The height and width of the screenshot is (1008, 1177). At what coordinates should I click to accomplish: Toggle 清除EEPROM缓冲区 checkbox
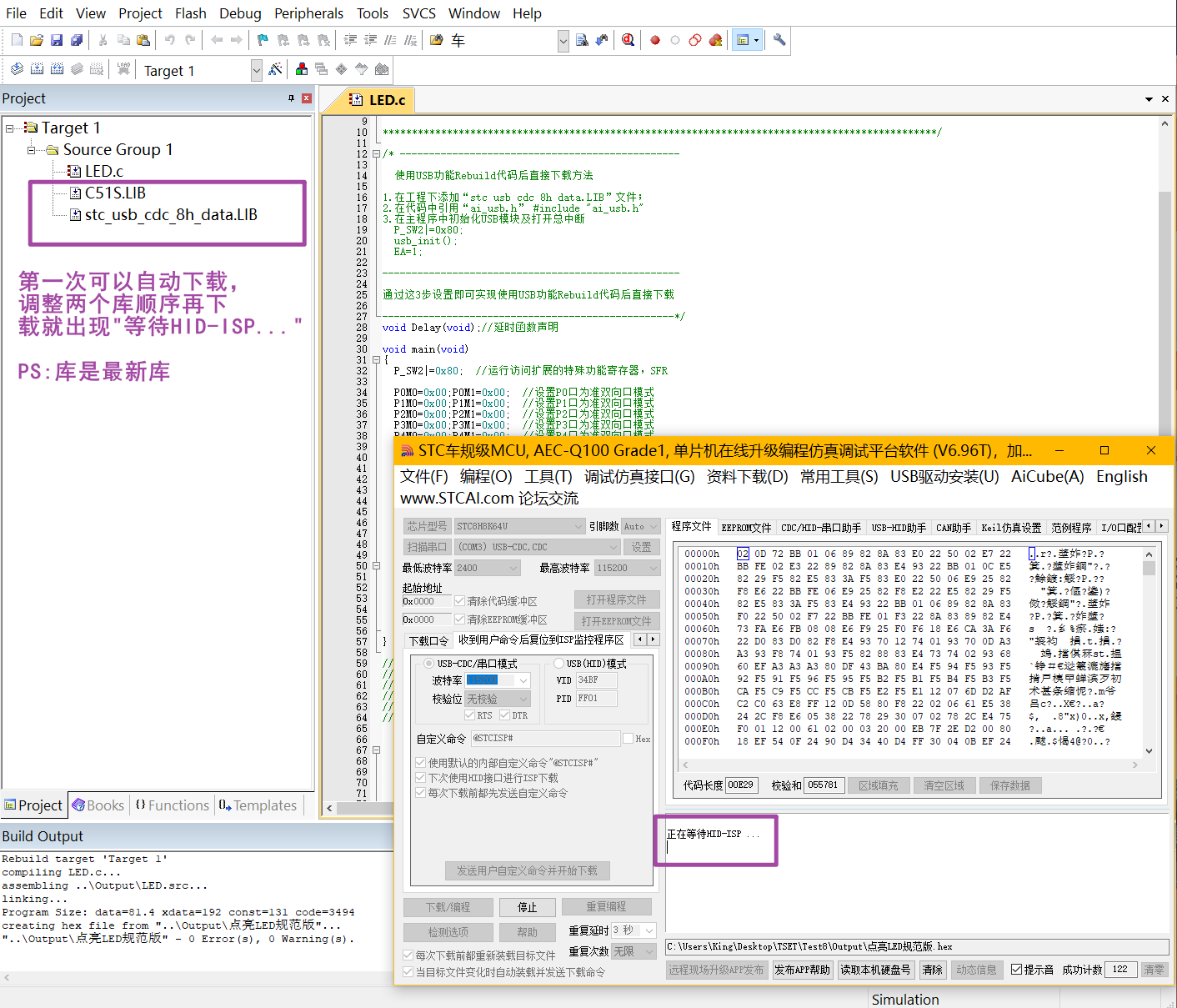click(459, 619)
